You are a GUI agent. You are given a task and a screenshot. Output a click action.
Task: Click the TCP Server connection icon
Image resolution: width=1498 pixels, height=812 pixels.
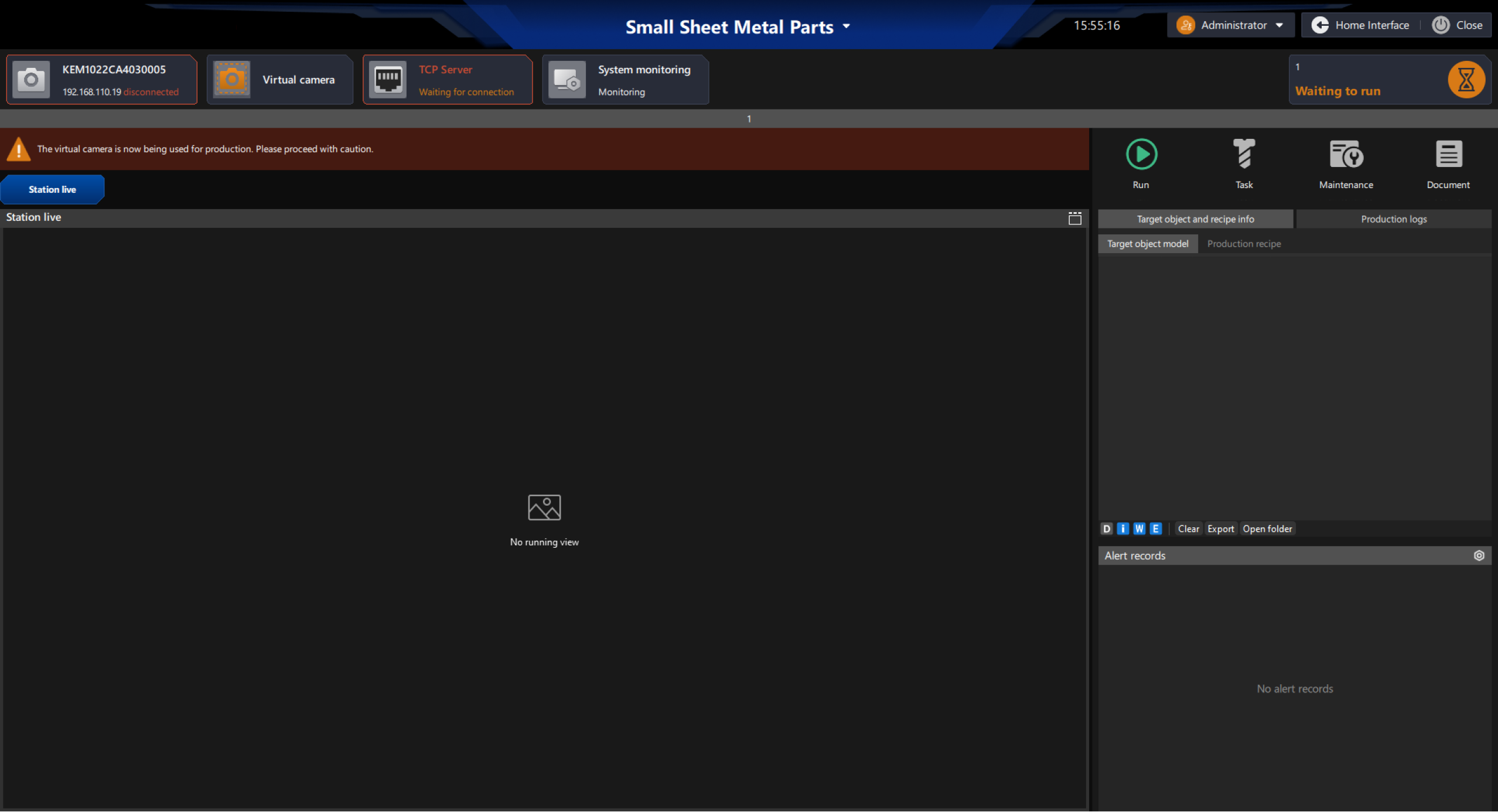pyautogui.click(x=387, y=79)
